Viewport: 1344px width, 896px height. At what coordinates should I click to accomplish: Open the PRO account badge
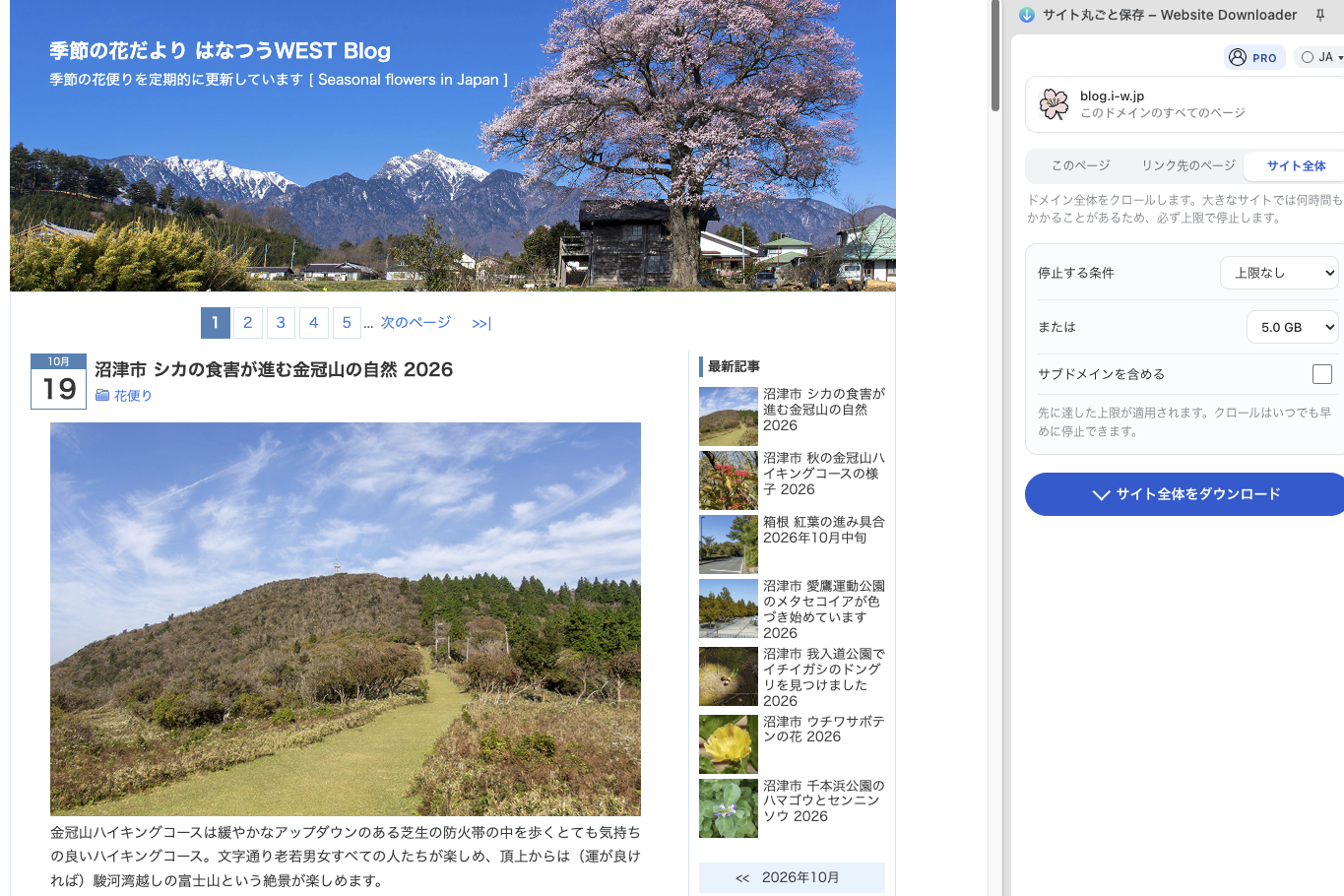1254,57
